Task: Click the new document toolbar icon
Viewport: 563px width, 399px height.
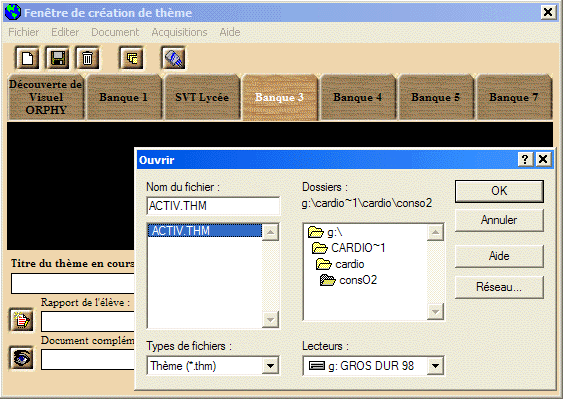Action: pos(27,58)
